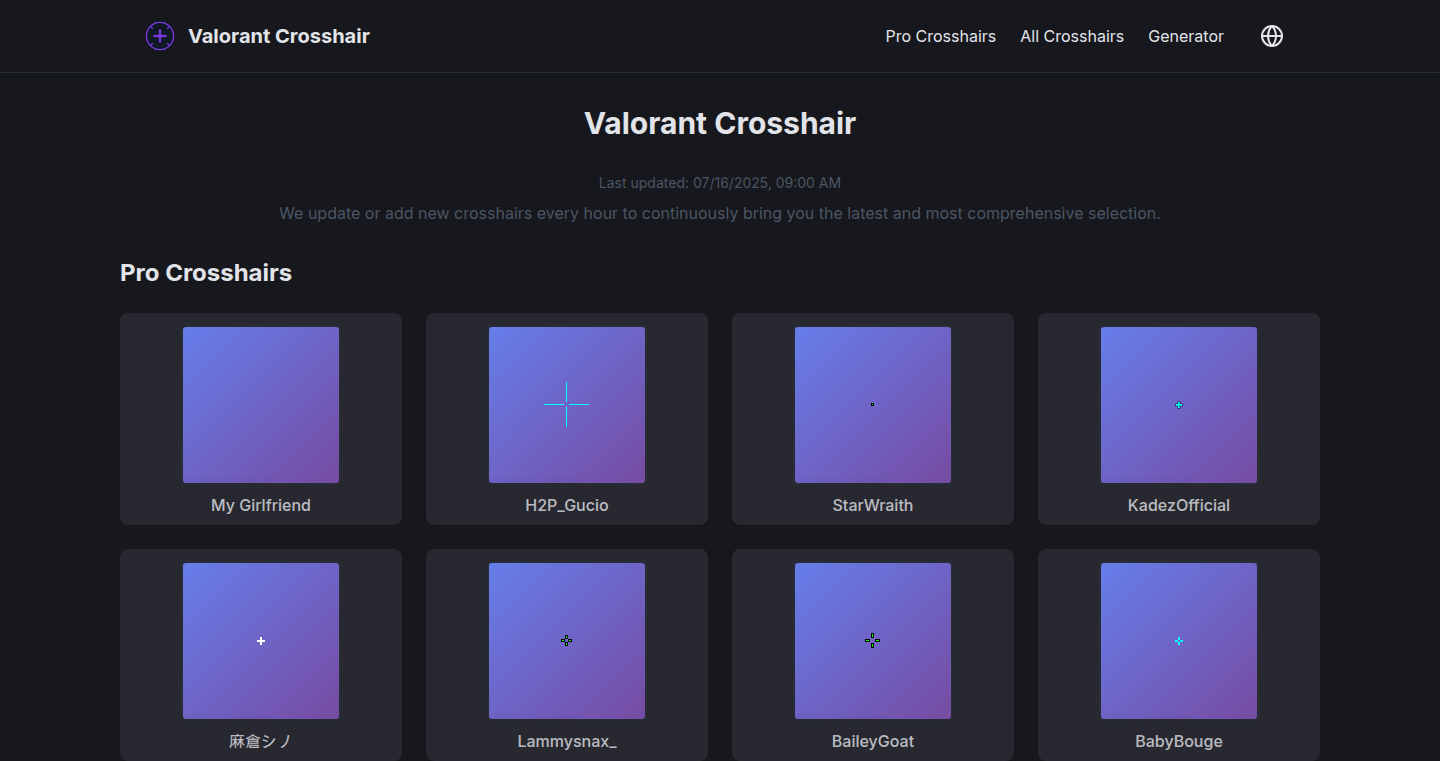Click the BaileyGoat name label
The image size is (1440, 761).
click(x=873, y=741)
